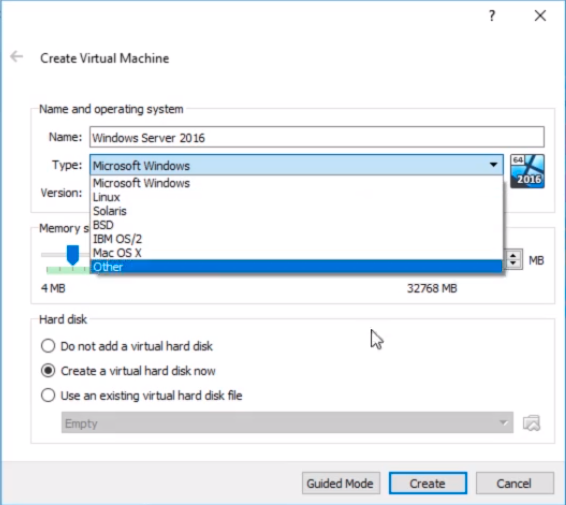The image size is (566, 505).
Task: Open the help question mark
Action: (x=492, y=16)
